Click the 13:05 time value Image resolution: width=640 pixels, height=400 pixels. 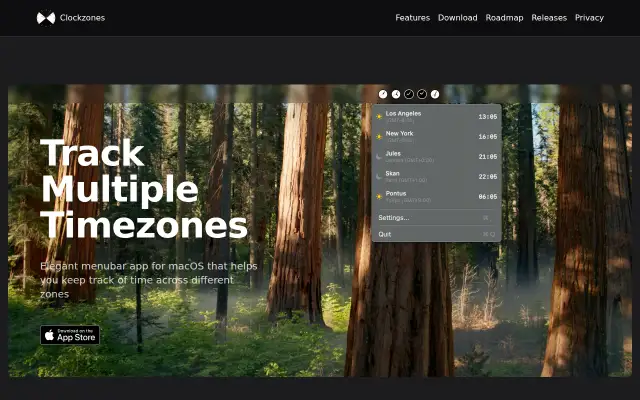[x=488, y=117]
